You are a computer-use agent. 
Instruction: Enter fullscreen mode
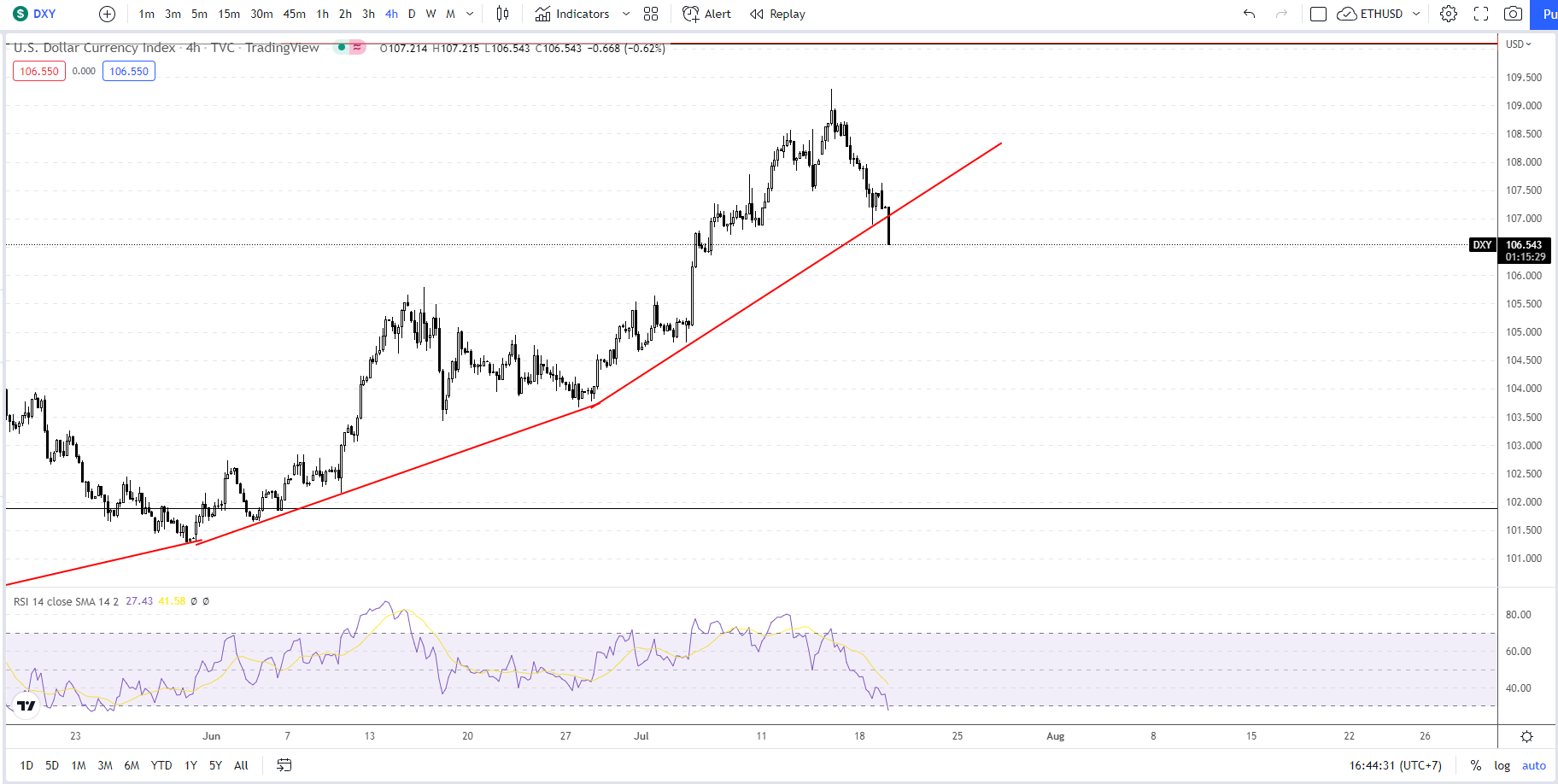1481,14
